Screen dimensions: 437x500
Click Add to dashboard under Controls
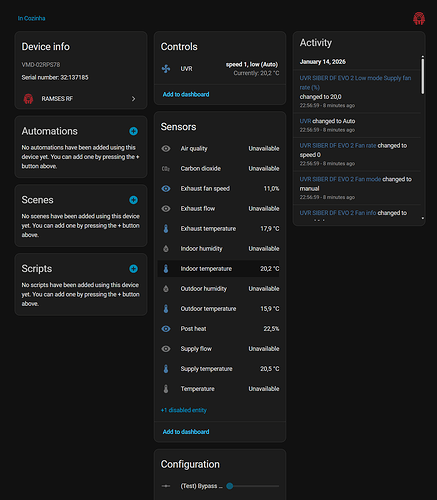[x=186, y=94]
